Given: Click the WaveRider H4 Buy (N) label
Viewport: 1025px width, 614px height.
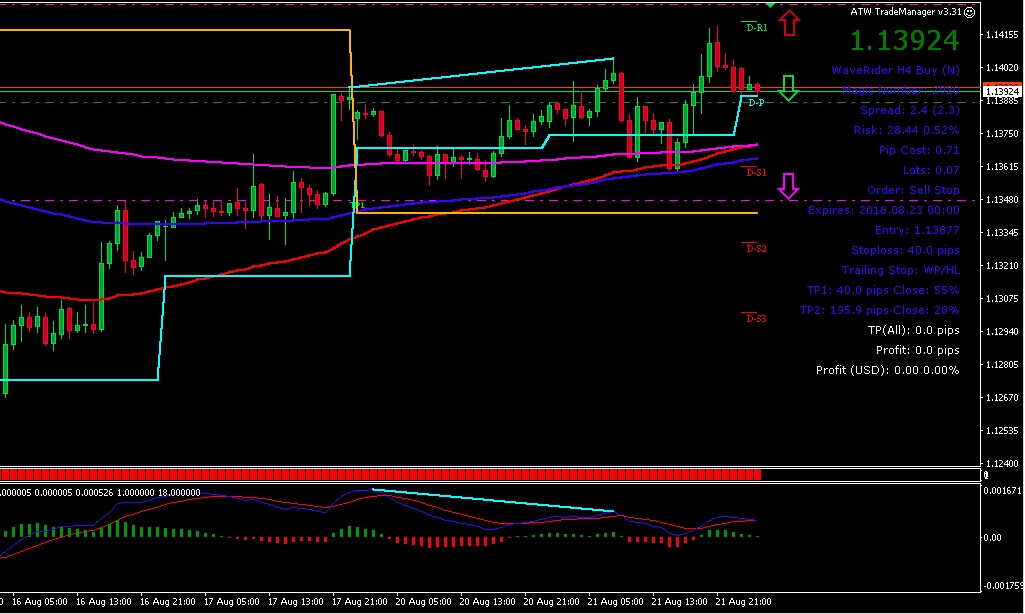Looking at the screenshot, I should pos(896,70).
